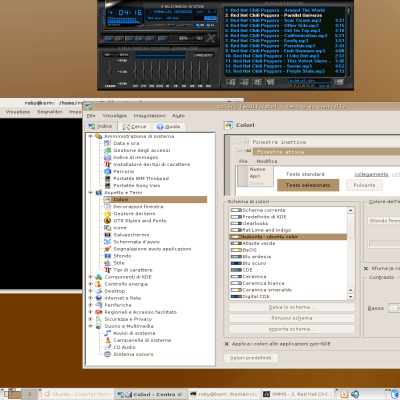The image size is (400, 400).
Task: Click speaker volume icon in system tray
Action: [355, 394]
